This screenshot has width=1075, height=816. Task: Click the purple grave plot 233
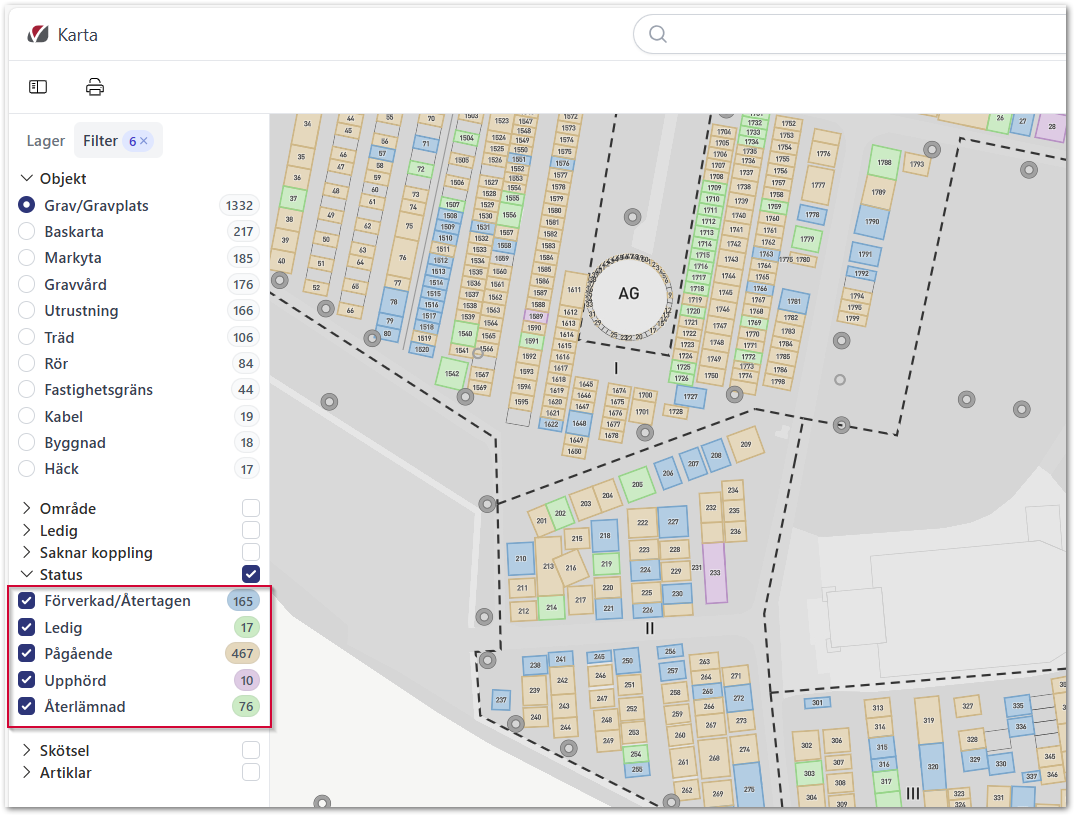[x=714, y=573]
